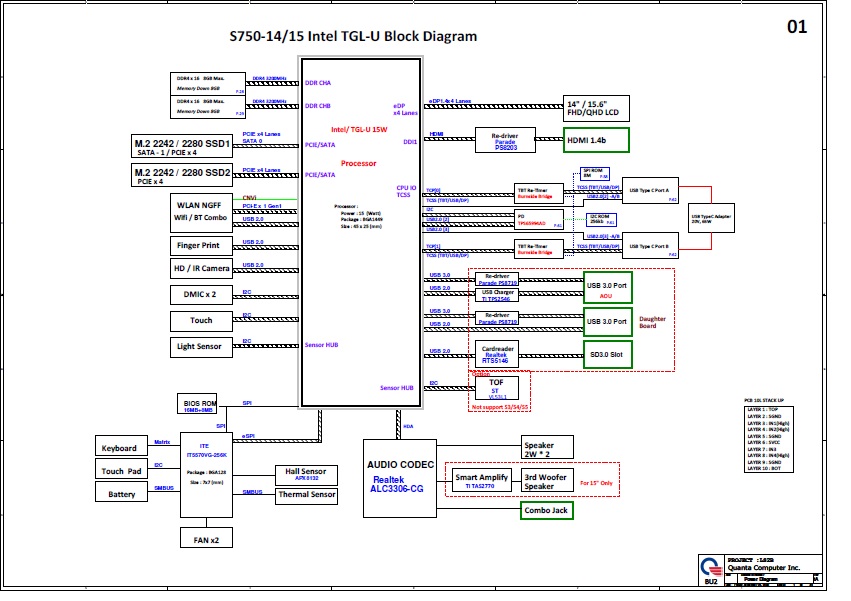The width and height of the screenshot is (851, 601).
Task: Click the red "For 15" Only" note
Action: pyautogui.click(x=596, y=483)
